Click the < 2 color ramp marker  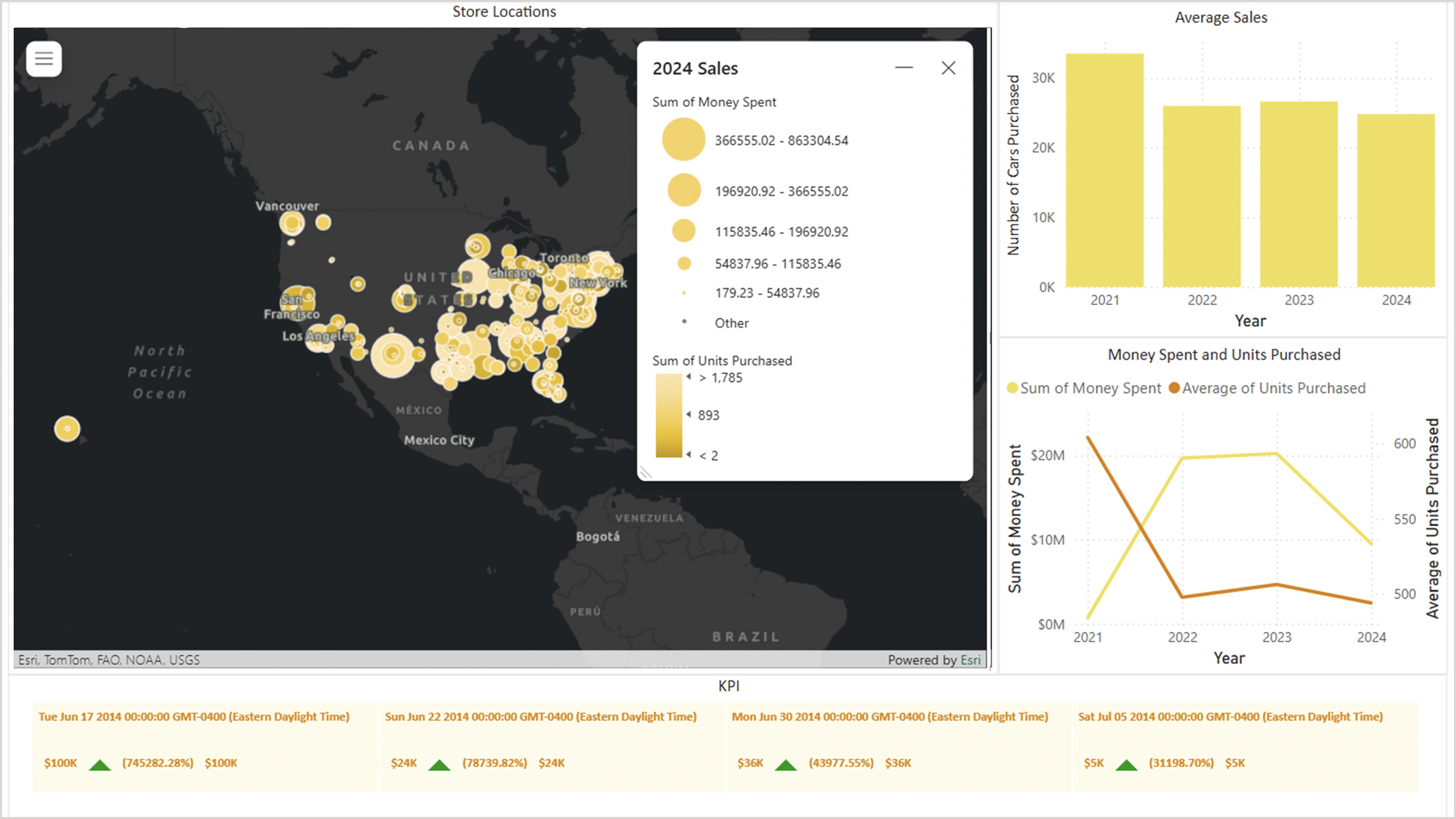click(x=689, y=455)
